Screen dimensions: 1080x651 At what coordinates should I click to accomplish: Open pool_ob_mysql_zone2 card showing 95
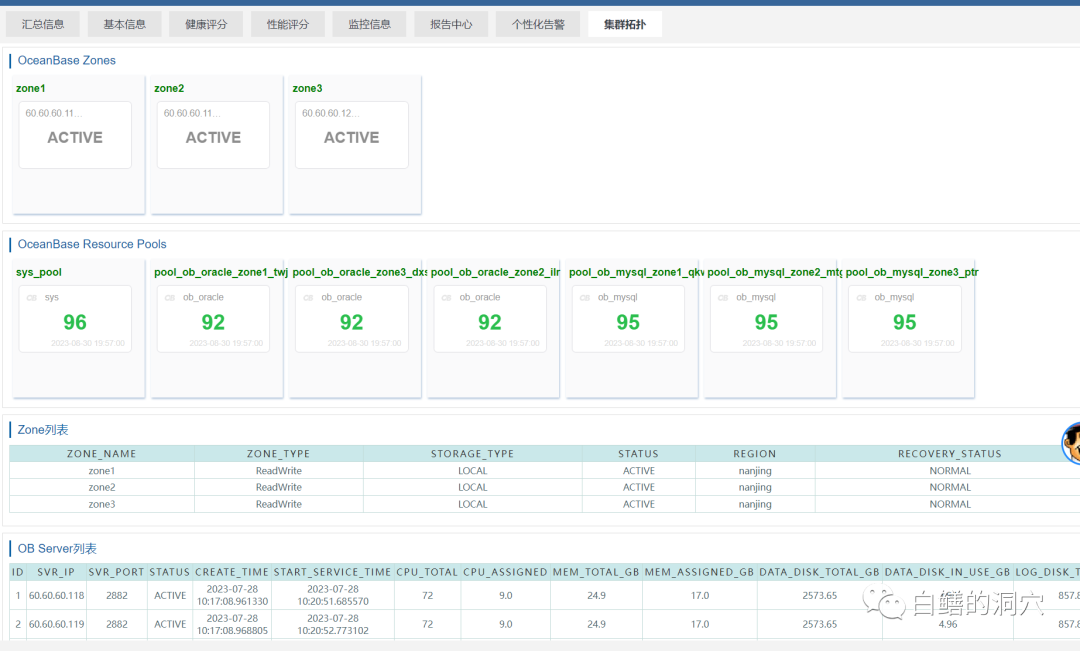pyautogui.click(x=767, y=319)
